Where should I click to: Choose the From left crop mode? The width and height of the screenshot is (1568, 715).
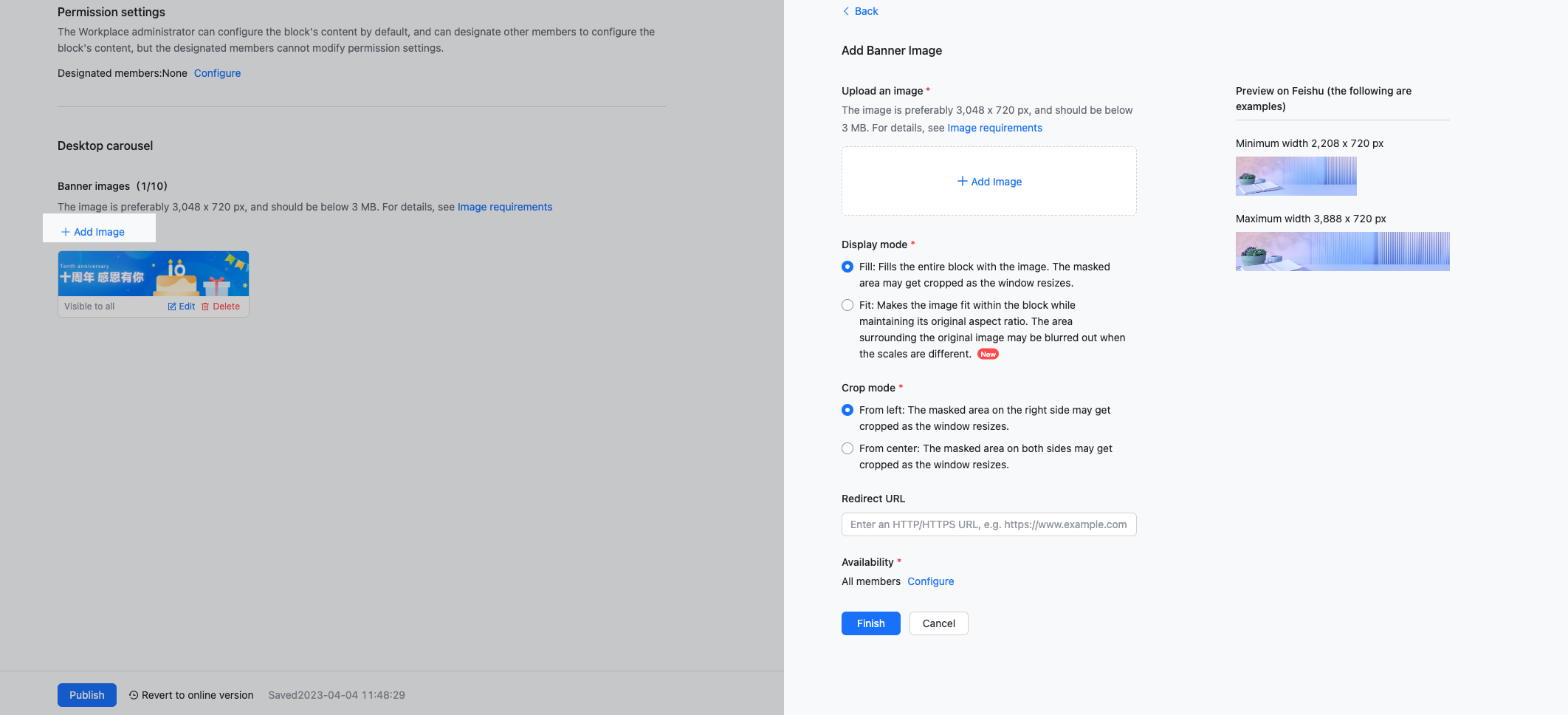click(847, 410)
